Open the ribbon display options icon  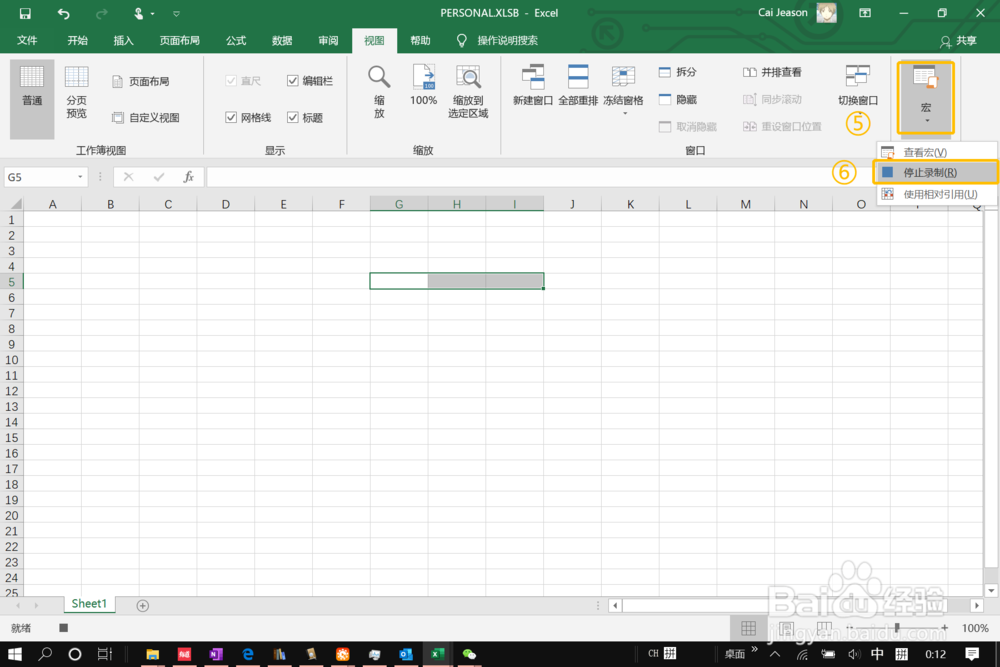point(865,13)
